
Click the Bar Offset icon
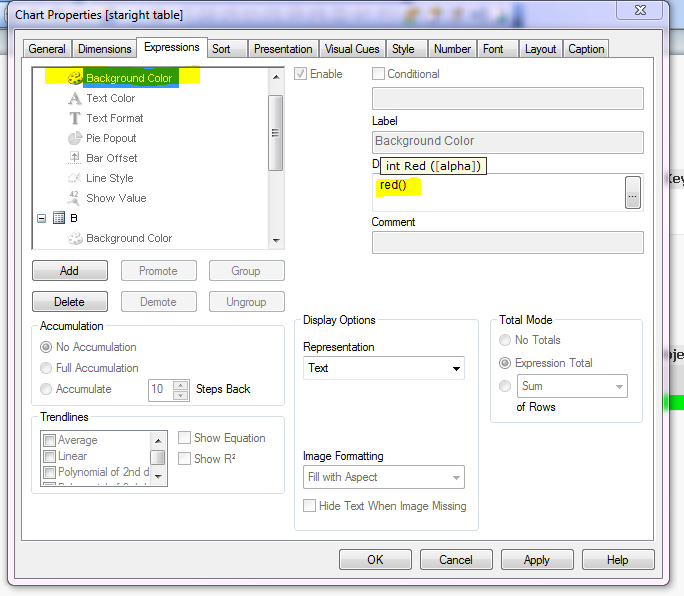[x=75, y=158]
